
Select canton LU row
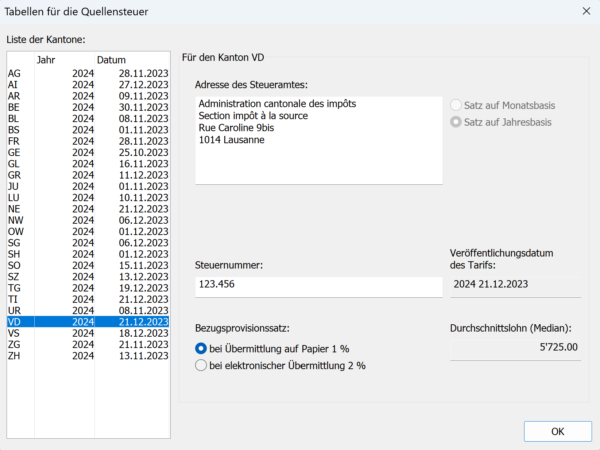88,197
